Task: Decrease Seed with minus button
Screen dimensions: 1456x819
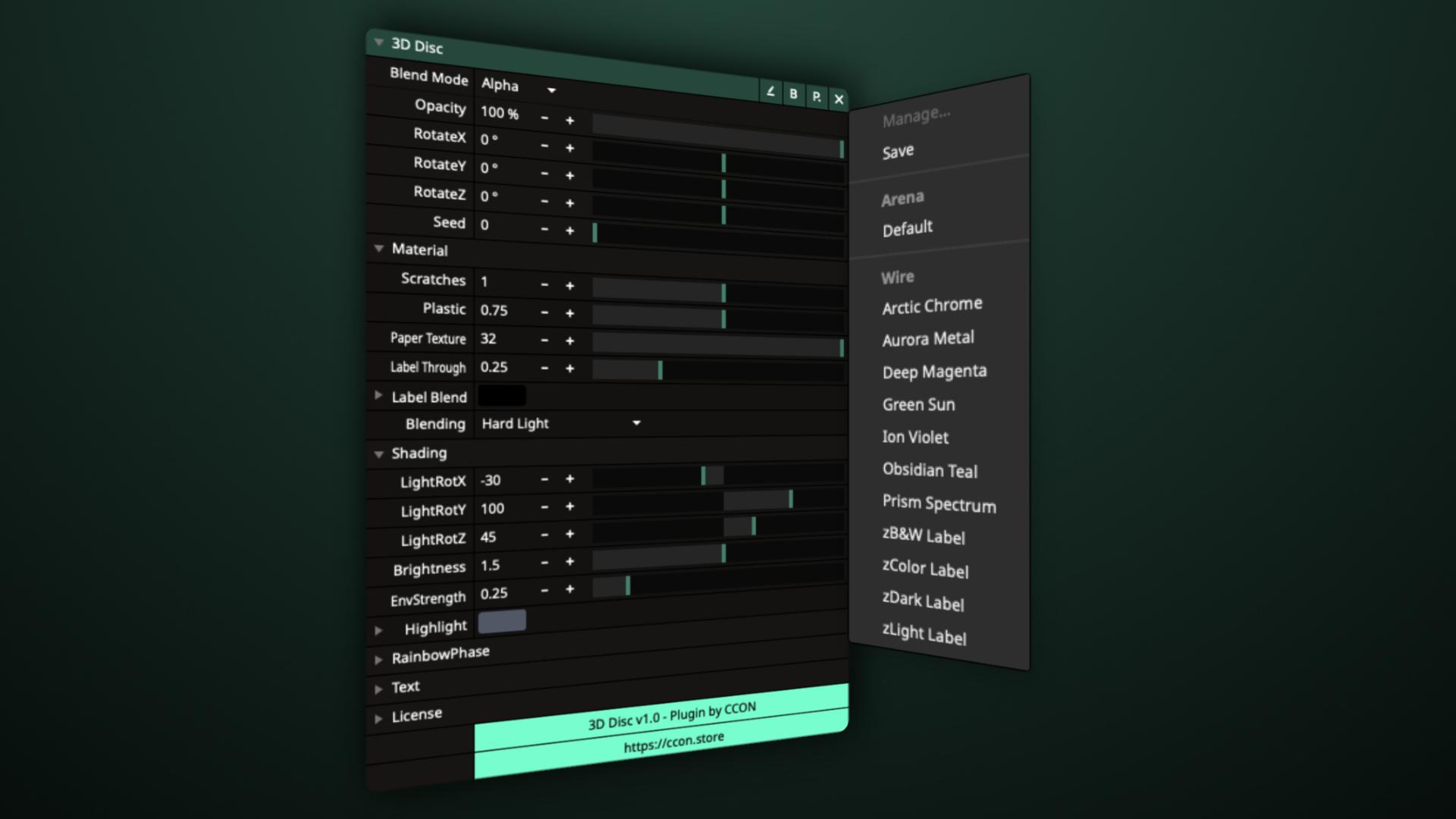Action: click(544, 229)
